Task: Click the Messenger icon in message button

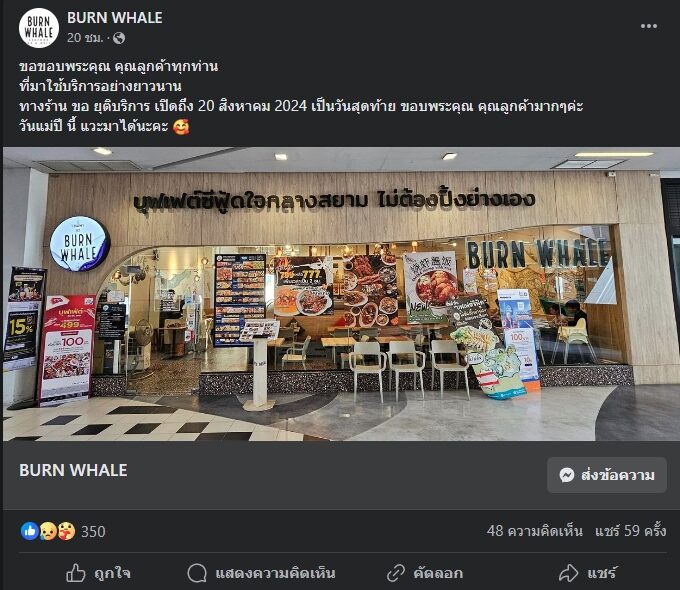Action: tap(567, 475)
